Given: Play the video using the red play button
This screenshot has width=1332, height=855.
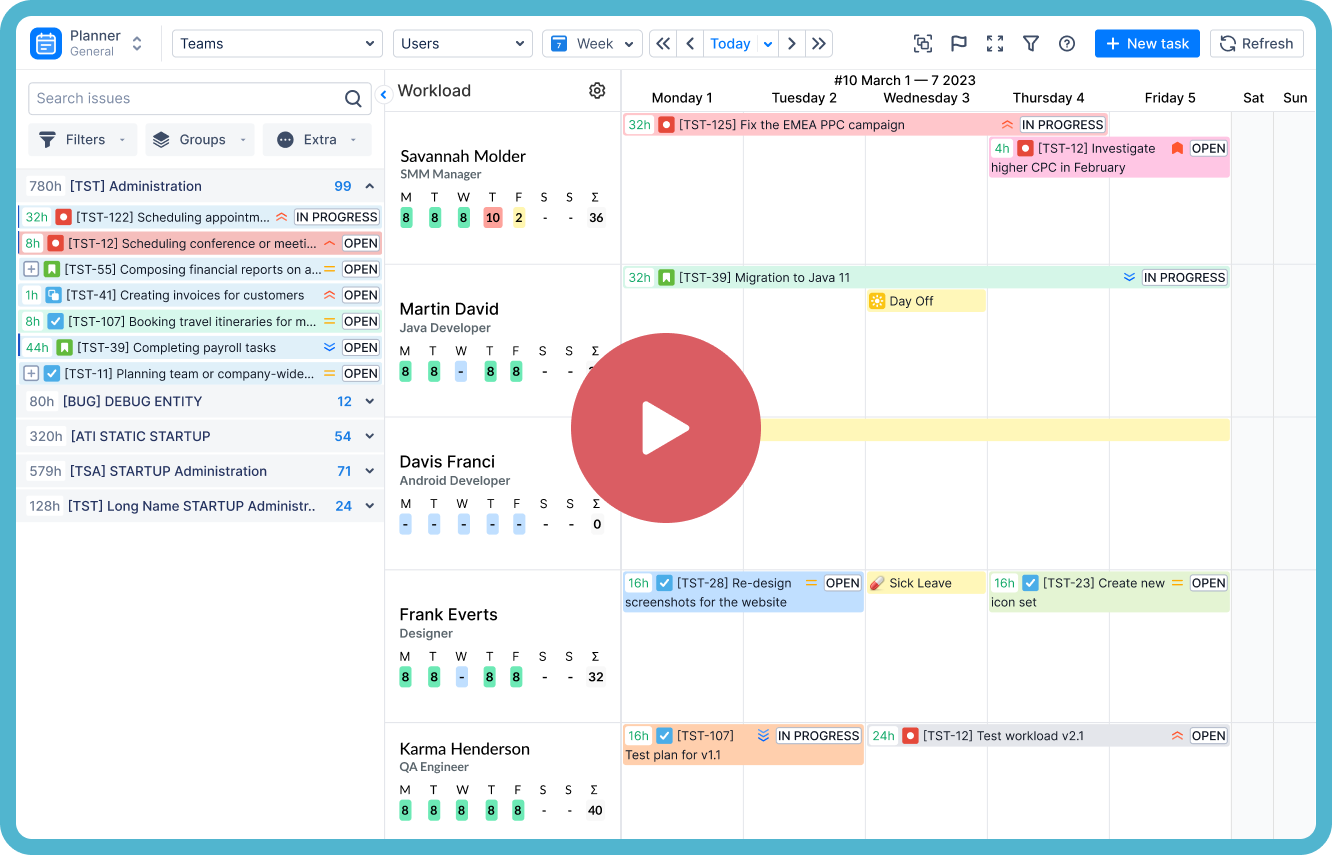Looking at the screenshot, I should tap(666, 428).
